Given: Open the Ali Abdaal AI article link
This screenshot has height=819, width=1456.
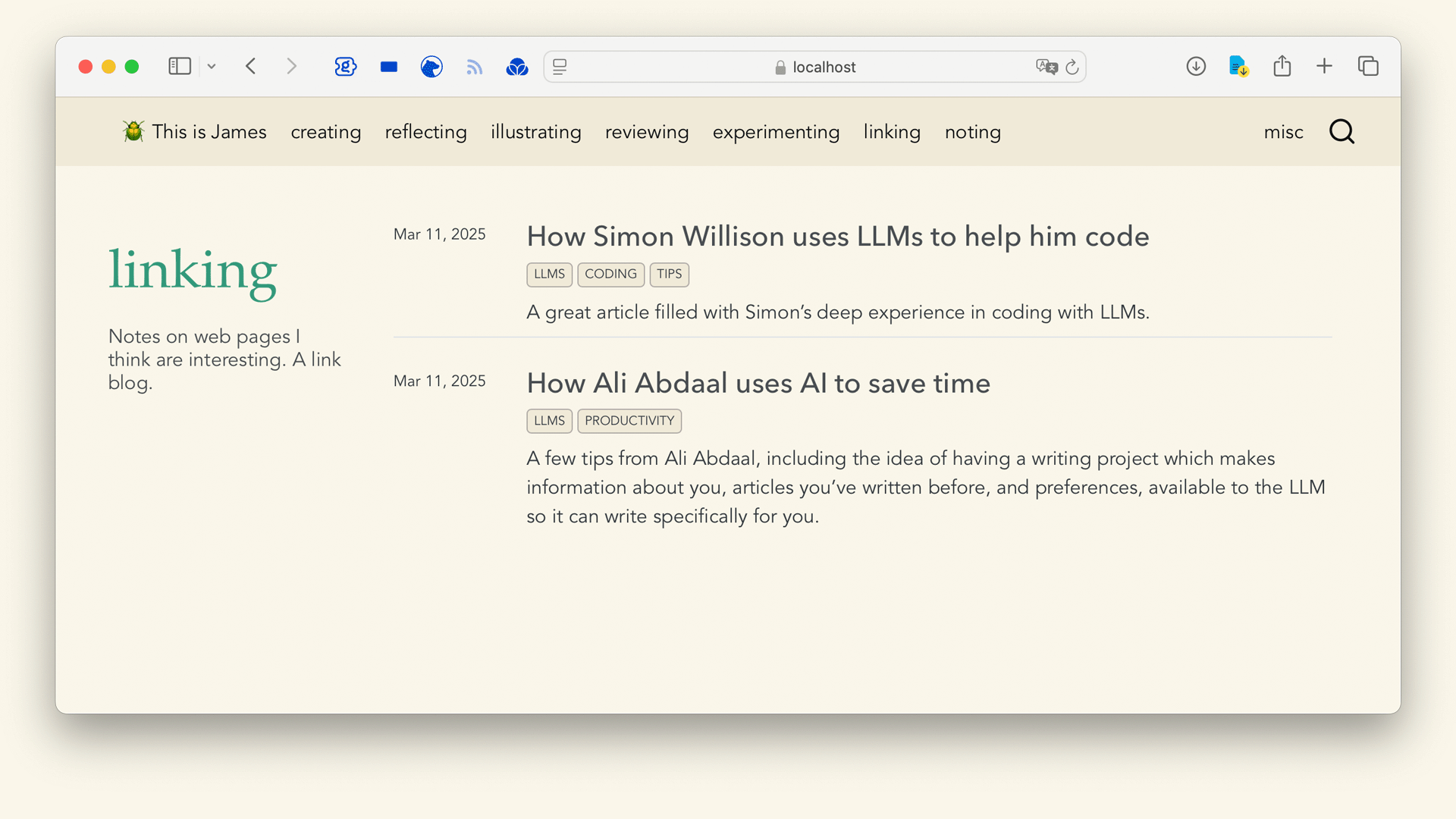Looking at the screenshot, I should (758, 383).
